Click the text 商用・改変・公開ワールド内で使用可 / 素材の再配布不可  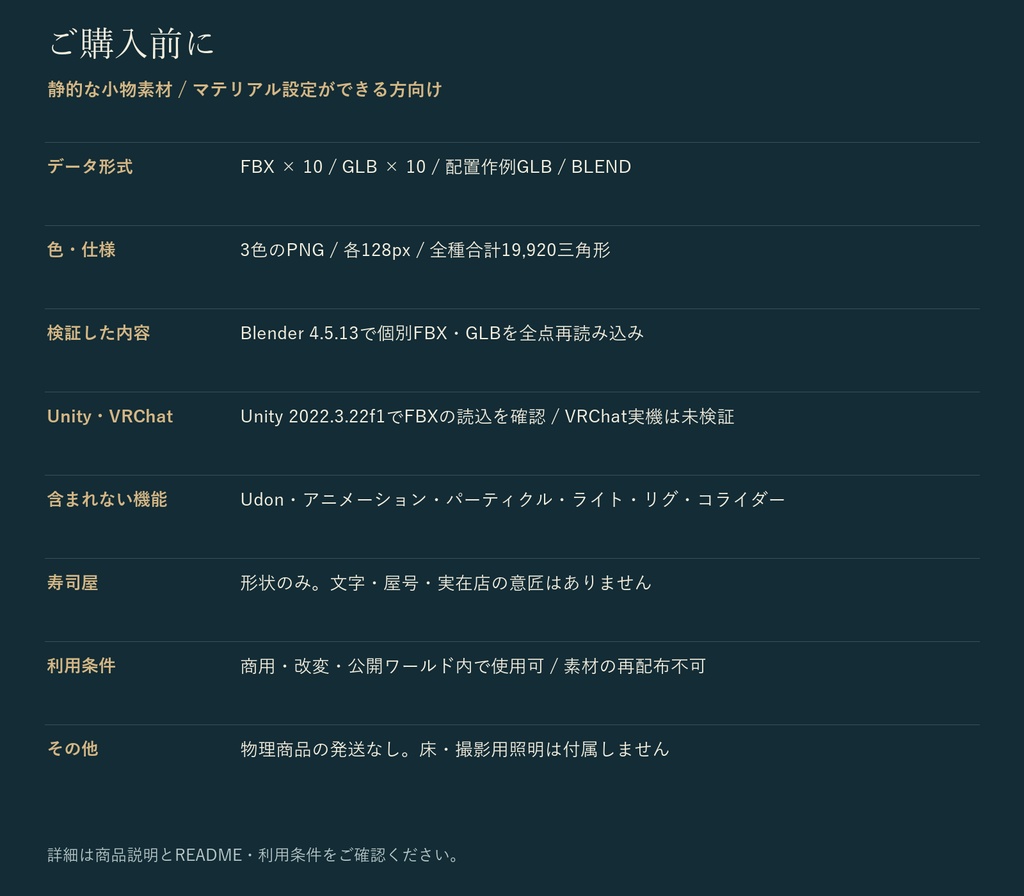coord(473,665)
